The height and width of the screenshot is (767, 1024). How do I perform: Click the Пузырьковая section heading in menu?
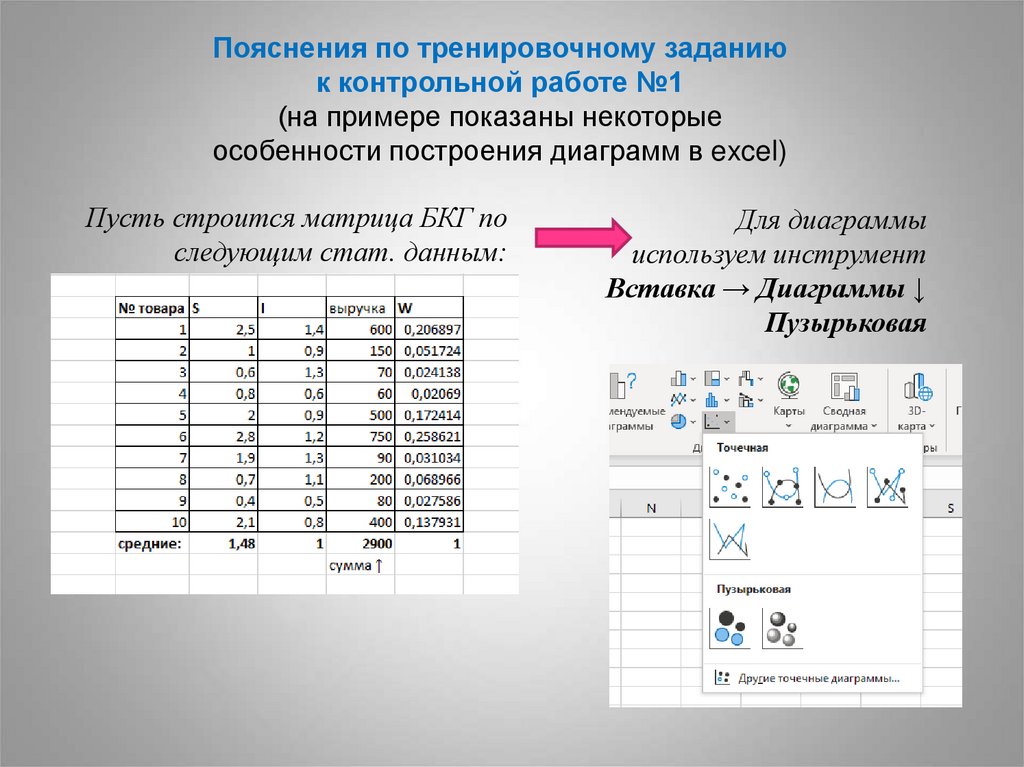[753, 589]
